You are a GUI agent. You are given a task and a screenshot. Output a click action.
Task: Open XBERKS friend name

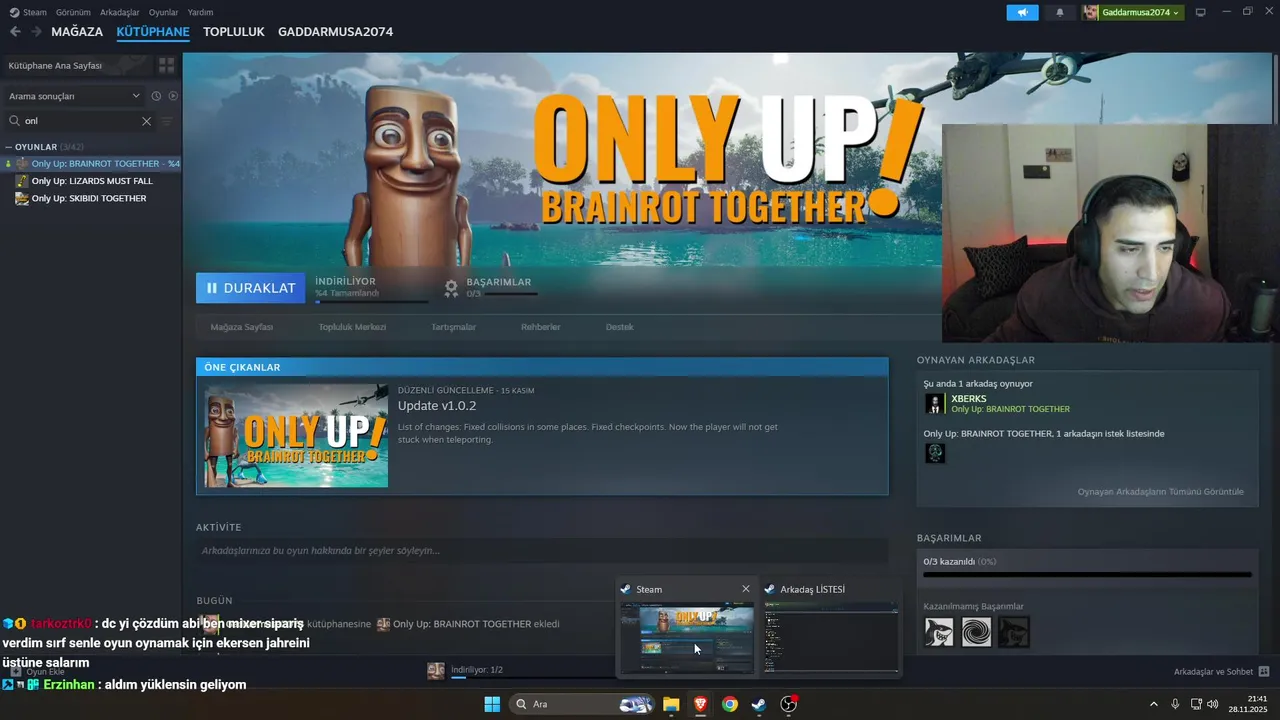click(x=968, y=398)
